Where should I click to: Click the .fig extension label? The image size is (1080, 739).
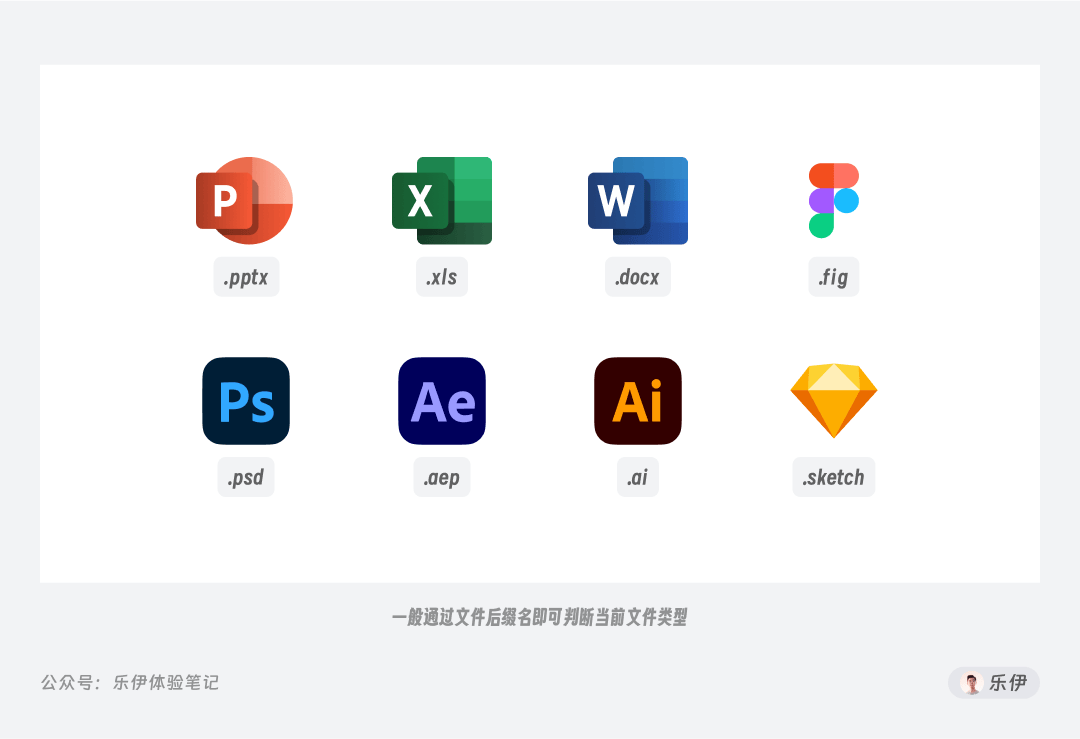click(833, 277)
